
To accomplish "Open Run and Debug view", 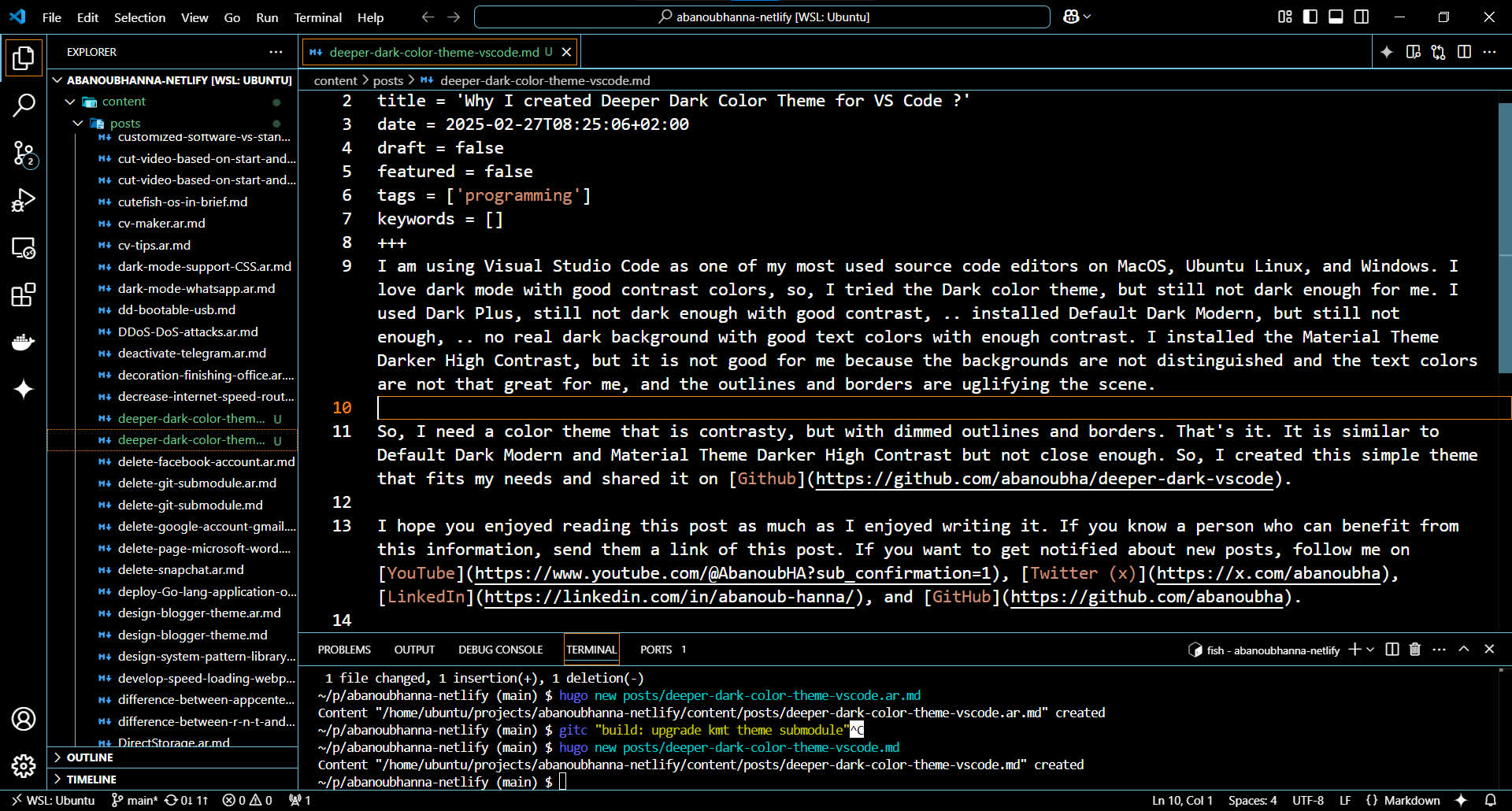I will click(24, 201).
